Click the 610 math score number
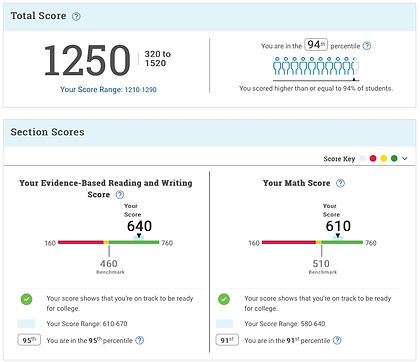 pyautogui.click(x=338, y=226)
